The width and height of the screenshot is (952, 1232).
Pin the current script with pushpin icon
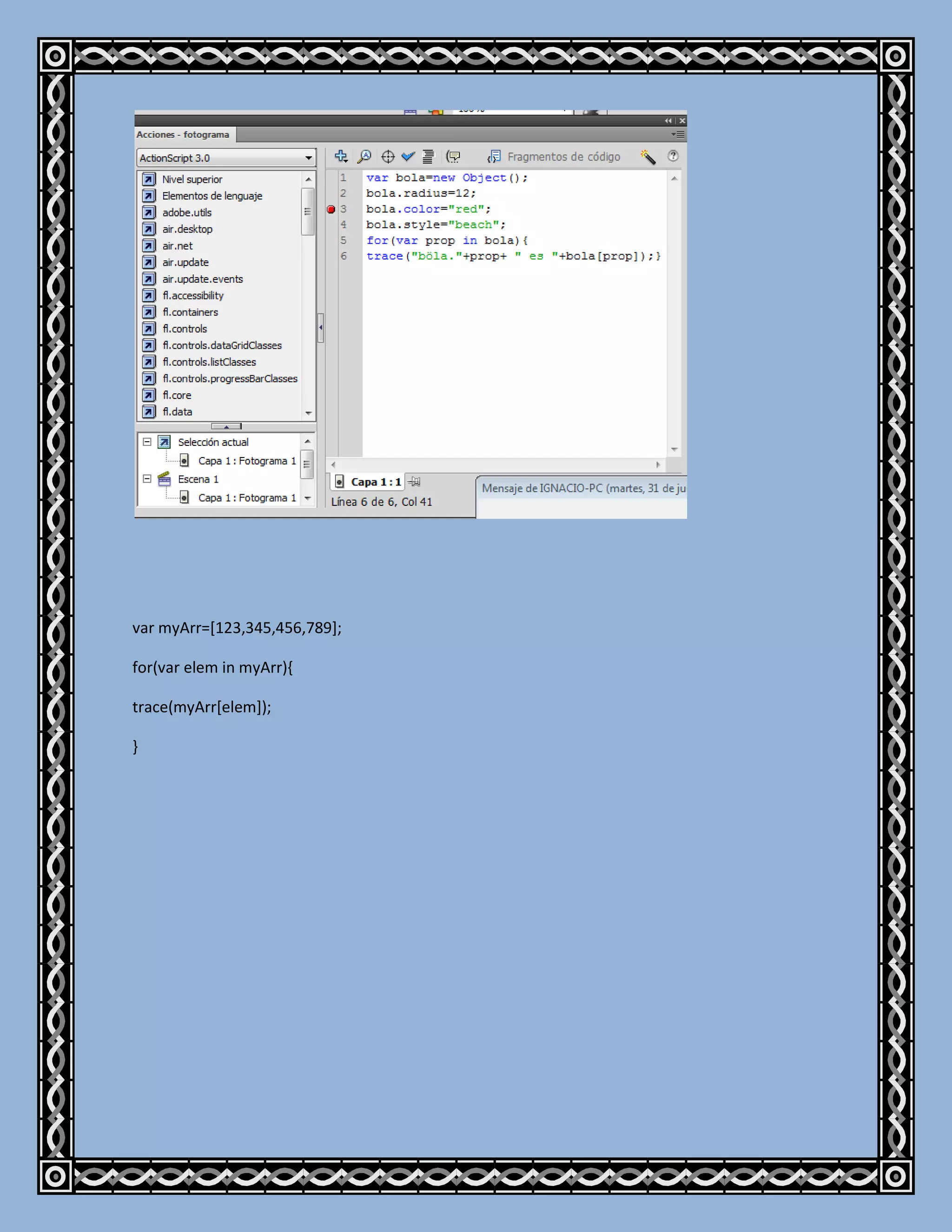coord(414,481)
